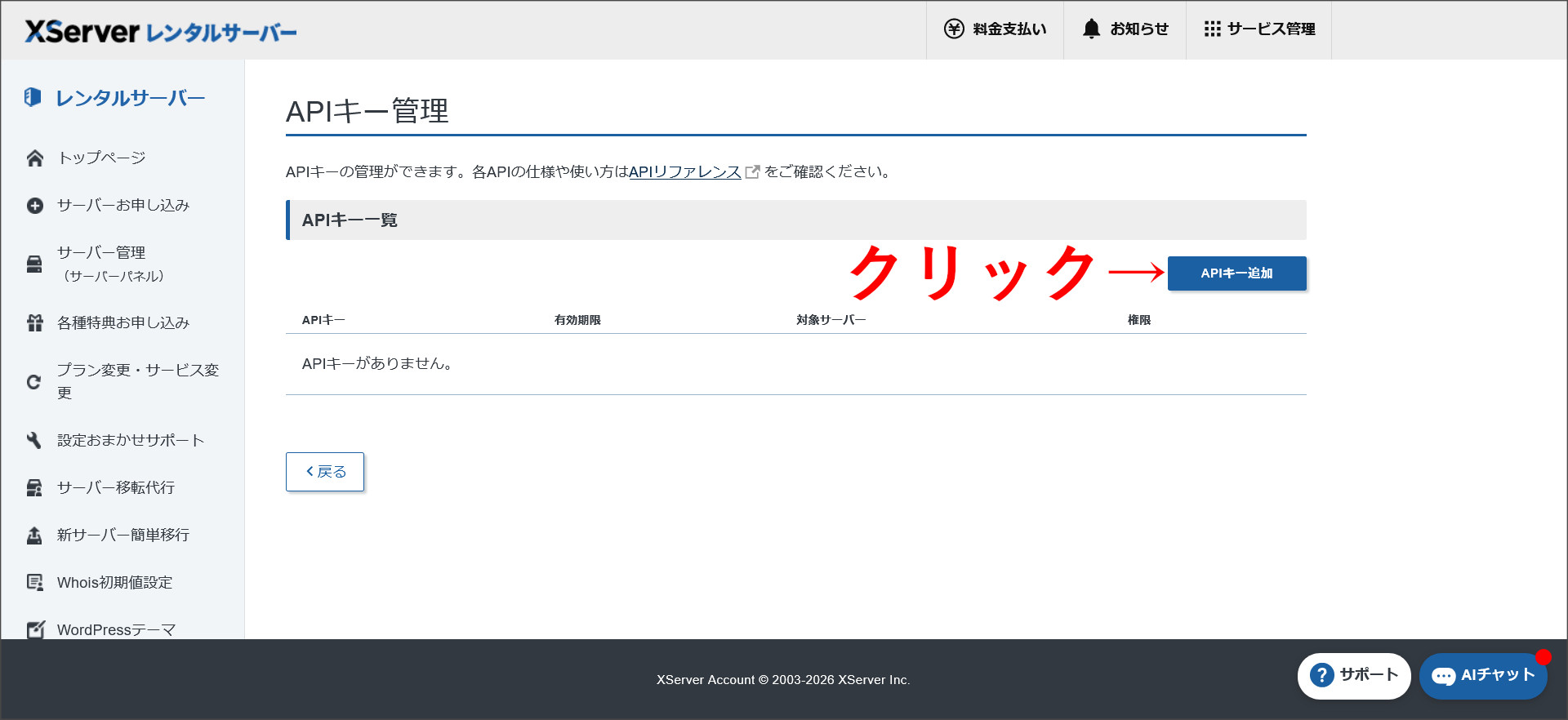Click the question mark icon on サポート button
1568x720 pixels.
point(1321,675)
